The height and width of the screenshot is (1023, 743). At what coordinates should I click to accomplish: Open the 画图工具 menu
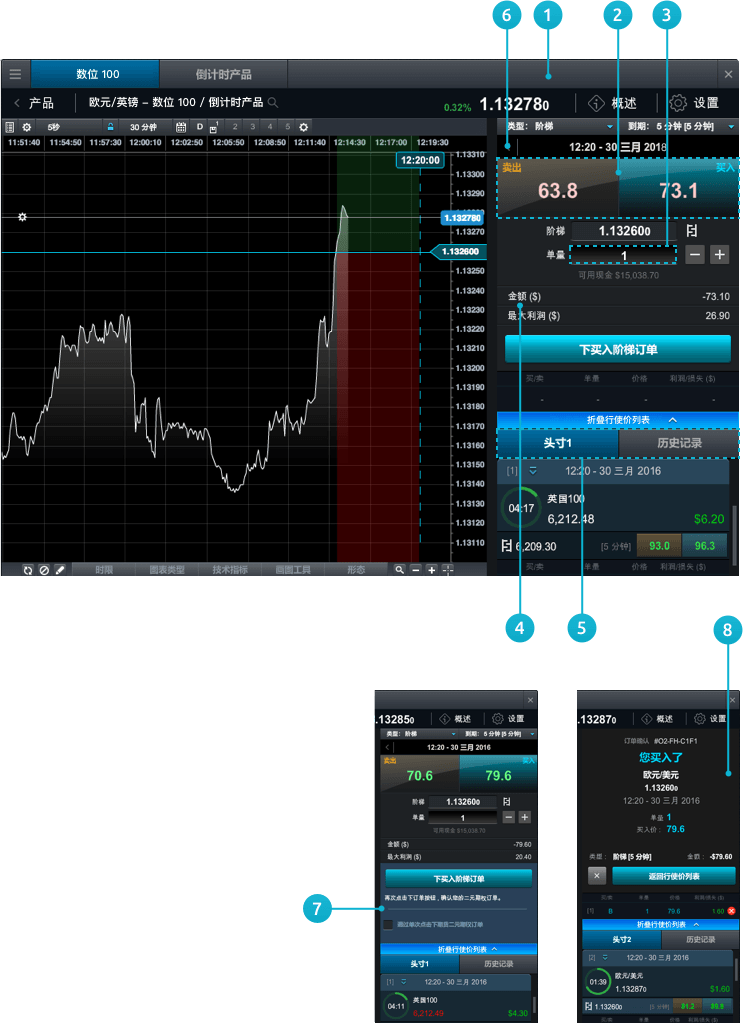pyautogui.click(x=293, y=570)
